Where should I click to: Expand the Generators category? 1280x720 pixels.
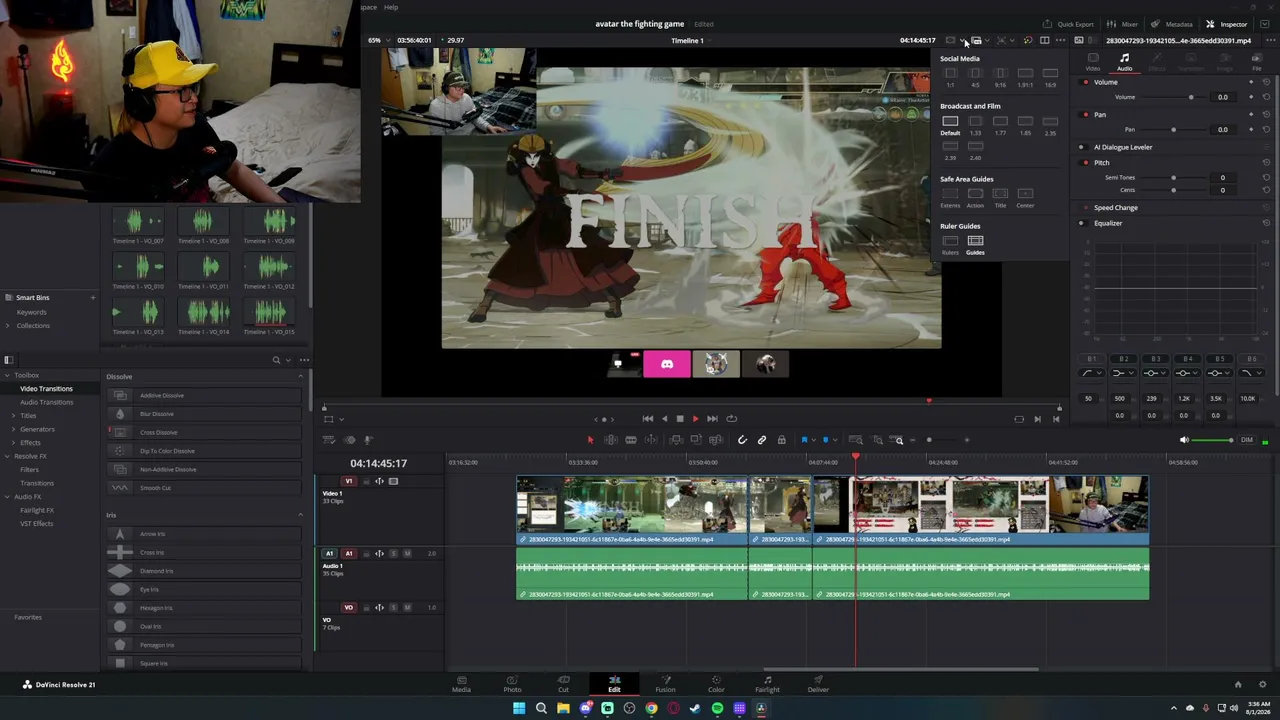[x=14, y=429]
